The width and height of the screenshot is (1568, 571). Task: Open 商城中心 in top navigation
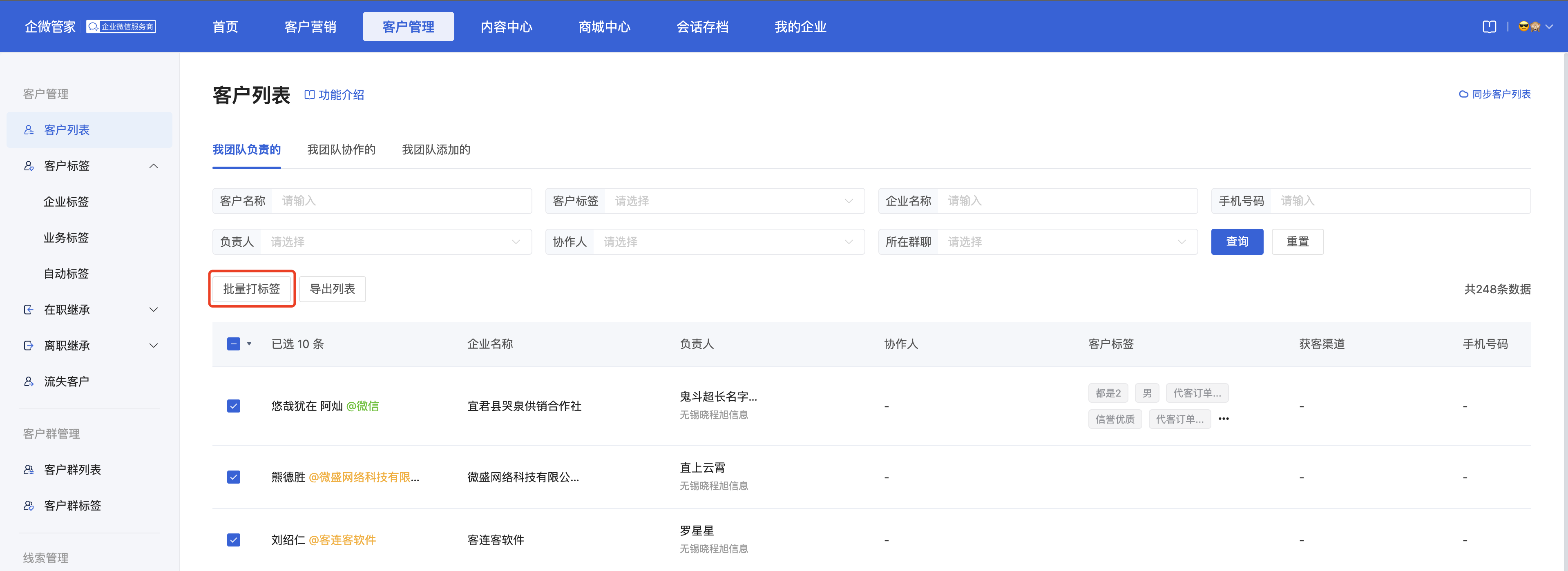coord(604,27)
